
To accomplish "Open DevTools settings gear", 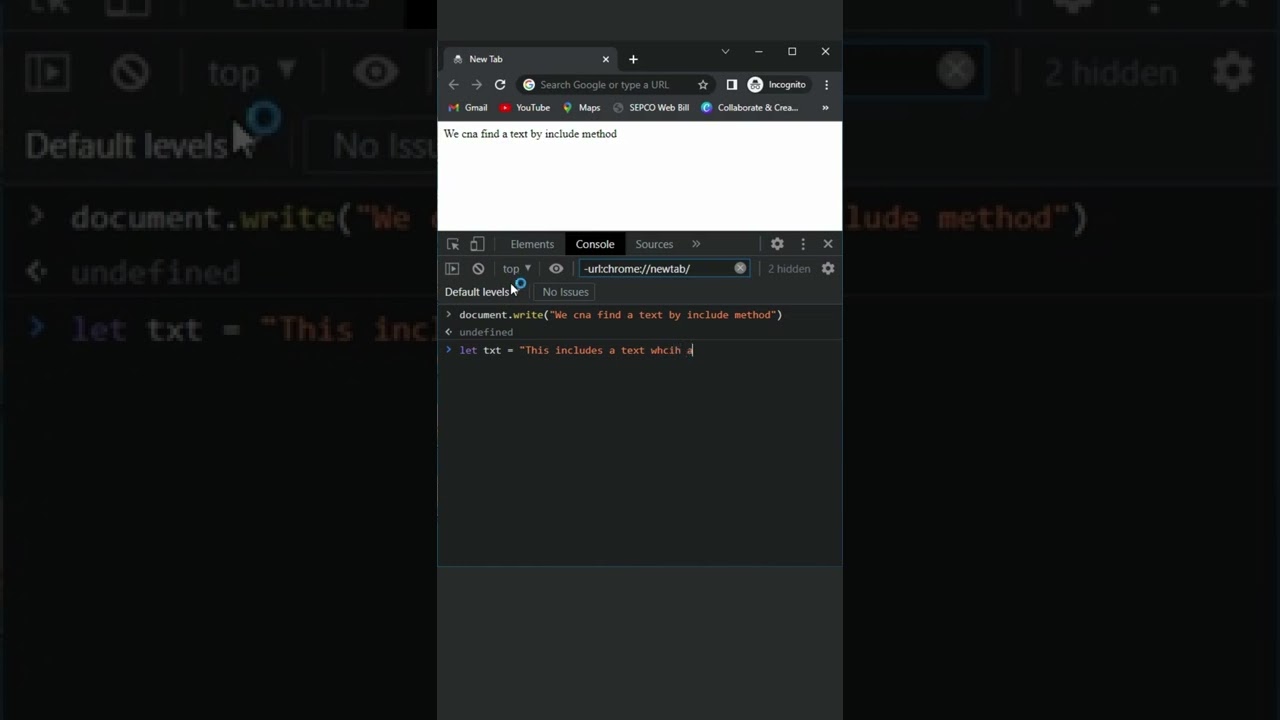I will 777,244.
